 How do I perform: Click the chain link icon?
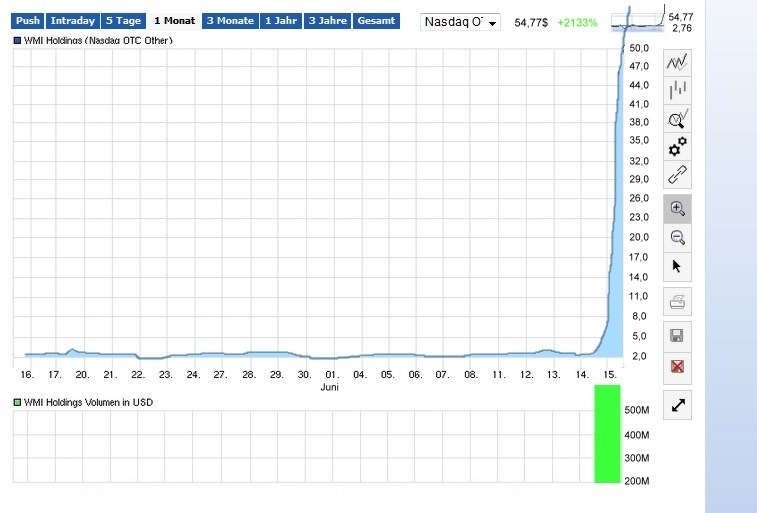pos(677,175)
